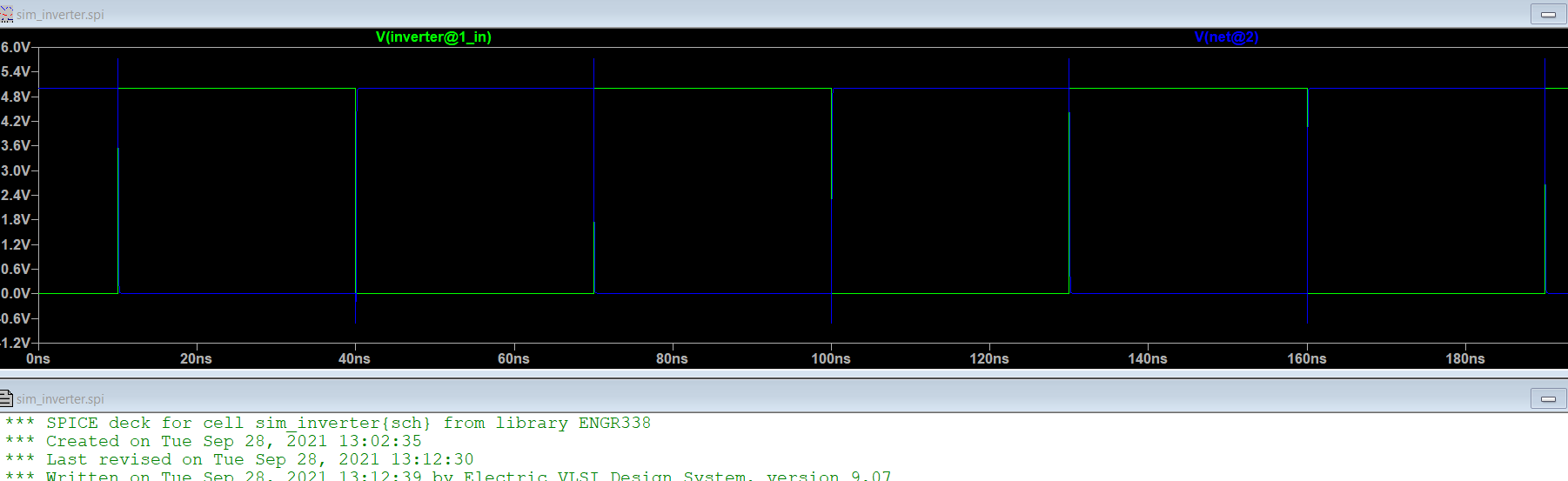Viewport: 1568px width, 481px height.
Task: Activate the waveform pane title sim_inverter.spi
Action: pyautogui.click(x=60, y=15)
